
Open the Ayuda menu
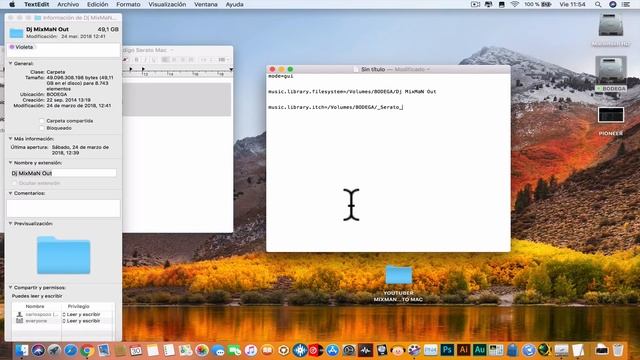(234, 4)
